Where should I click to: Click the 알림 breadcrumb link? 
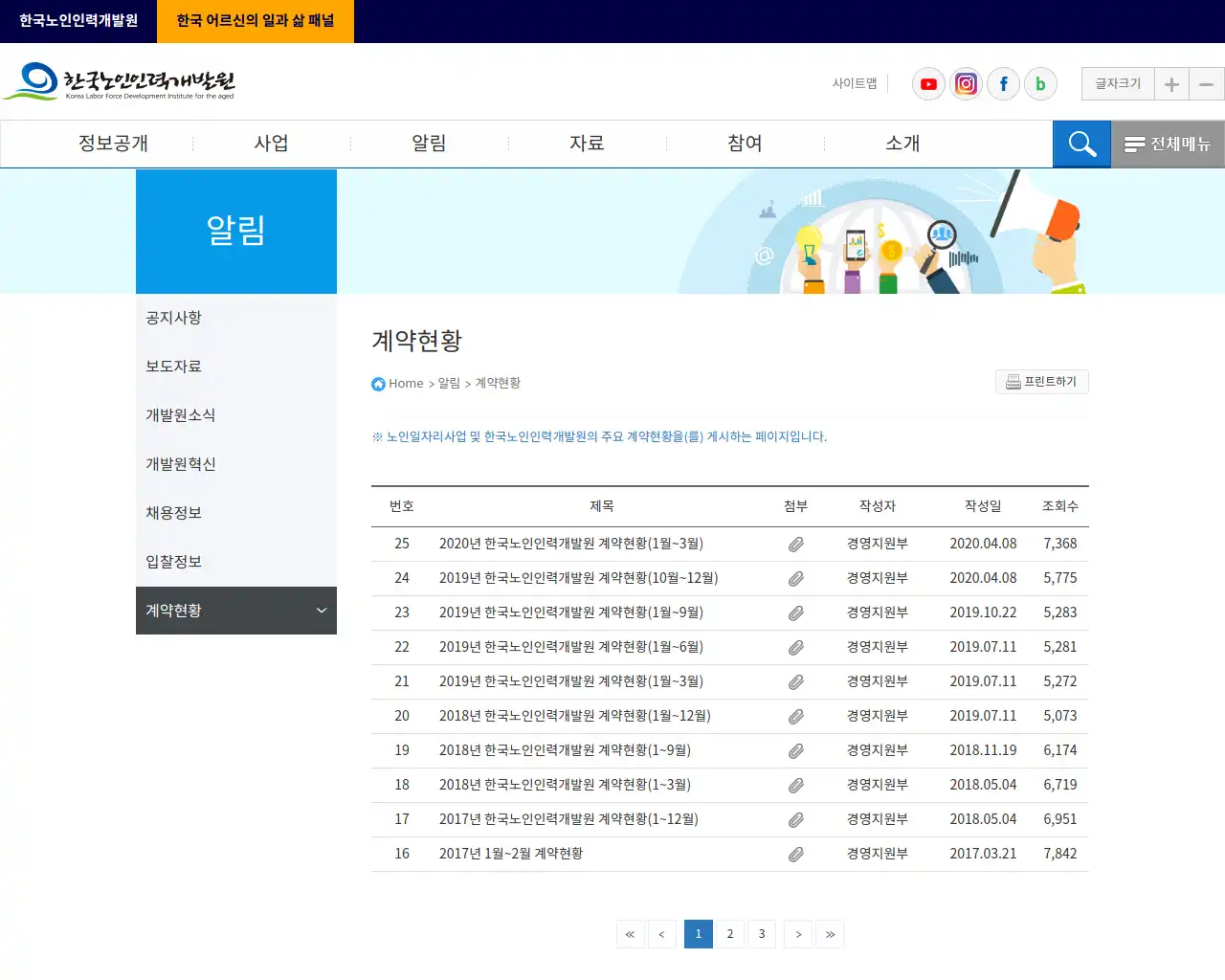(449, 383)
